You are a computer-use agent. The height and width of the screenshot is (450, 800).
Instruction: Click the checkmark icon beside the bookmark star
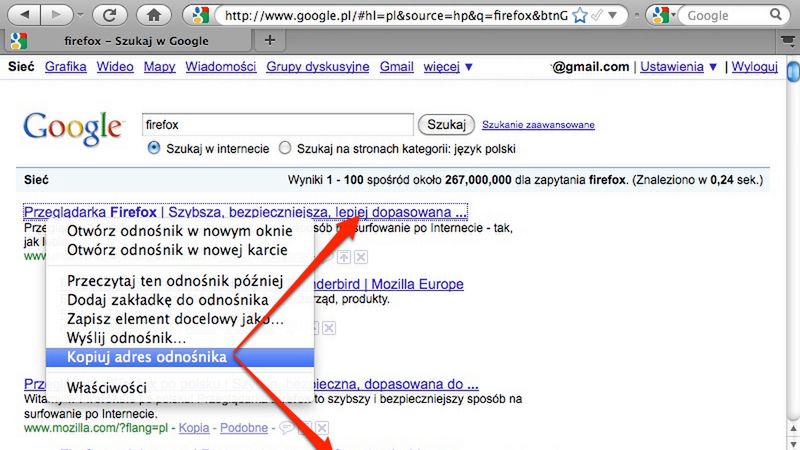pyautogui.click(x=596, y=15)
